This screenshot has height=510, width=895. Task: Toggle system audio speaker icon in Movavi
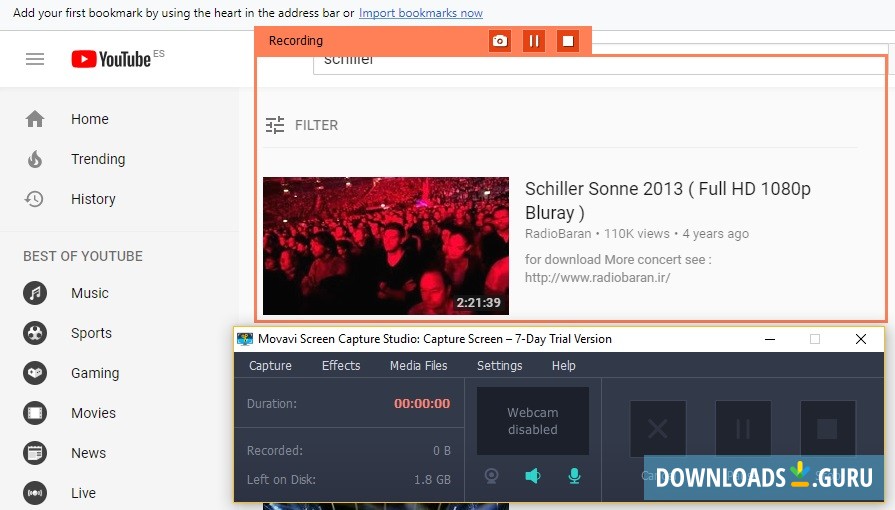[533, 476]
